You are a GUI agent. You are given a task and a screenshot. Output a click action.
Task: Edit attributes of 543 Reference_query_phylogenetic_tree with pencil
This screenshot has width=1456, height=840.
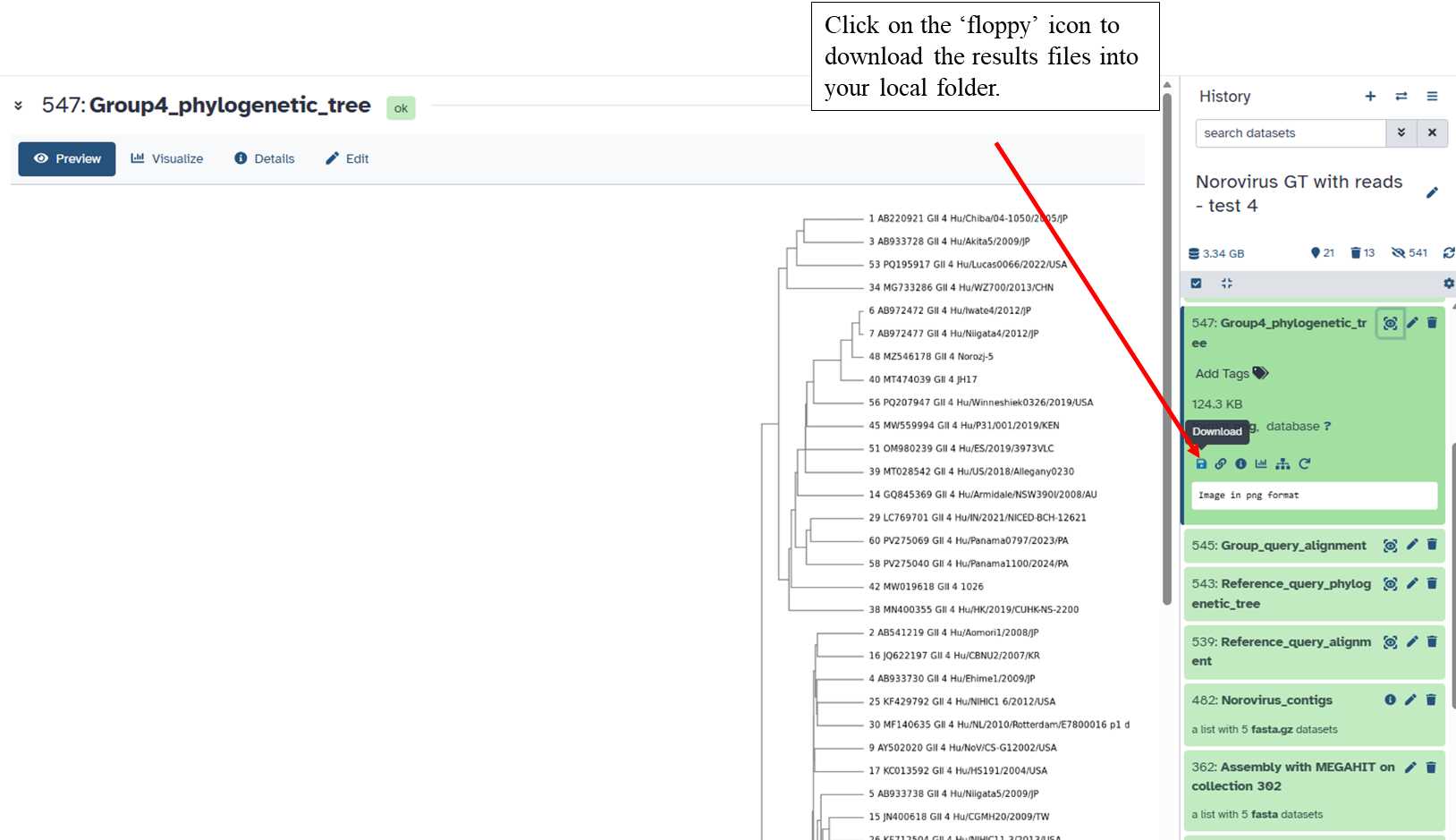click(1412, 583)
